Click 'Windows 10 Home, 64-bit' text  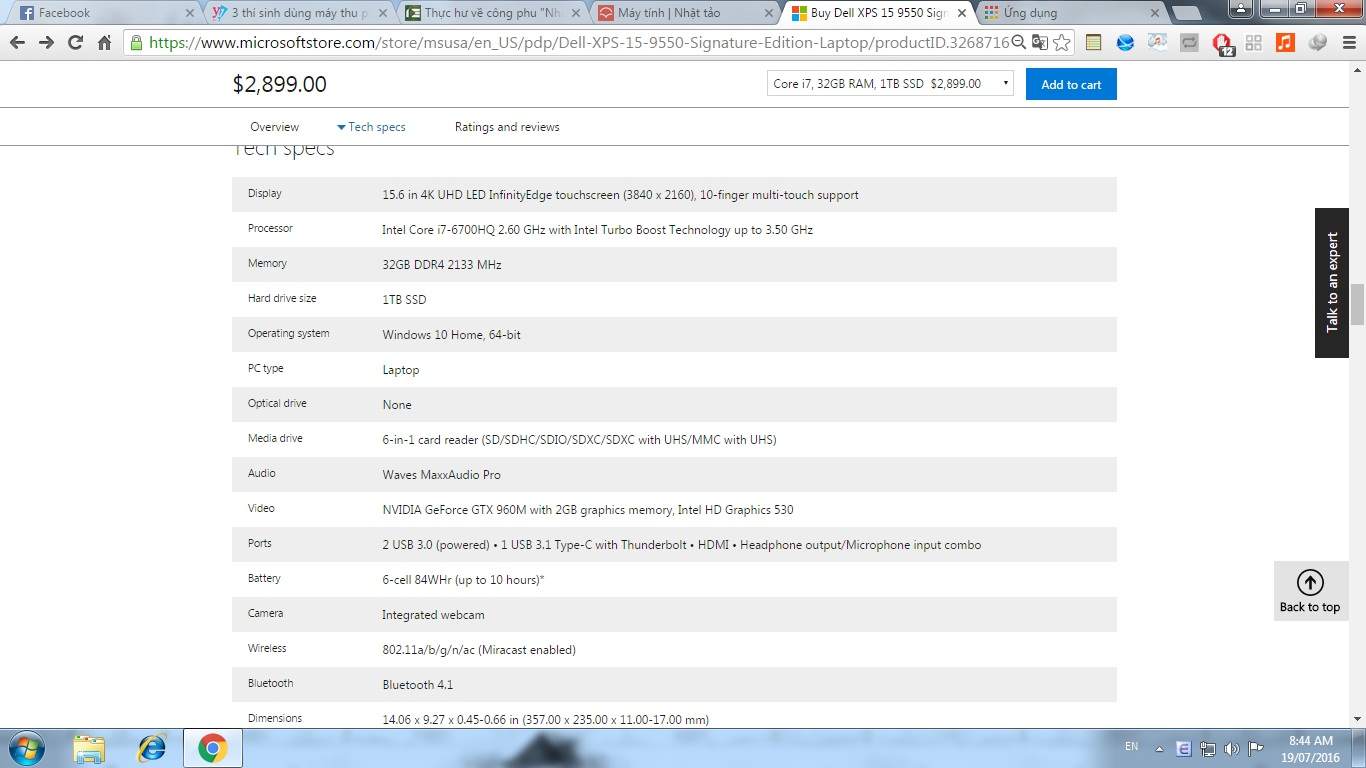coord(451,335)
